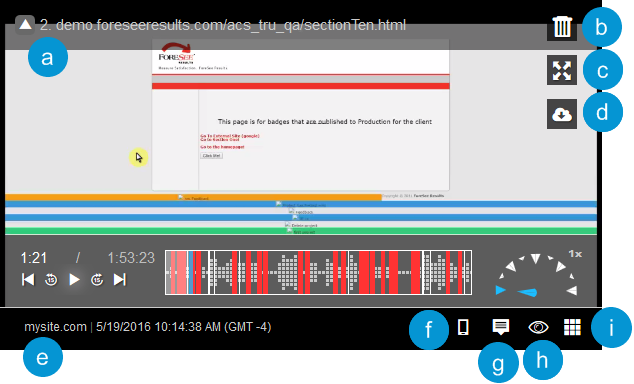The width and height of the screenshot is (634, 384).
Task: Adjust the playback speed dial
Action: (537, 276)
